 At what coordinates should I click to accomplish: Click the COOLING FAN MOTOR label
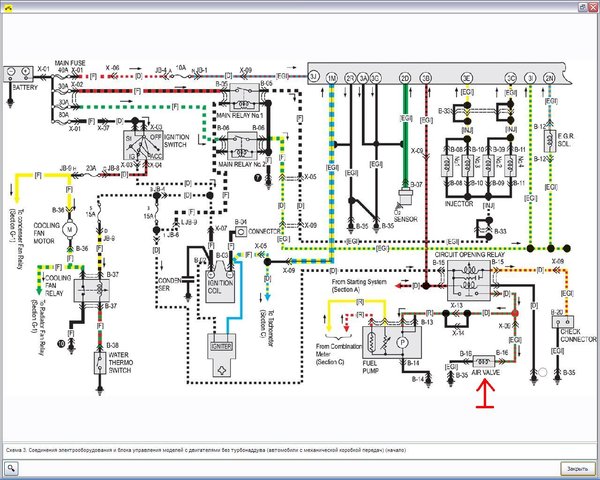click(46, 233)
